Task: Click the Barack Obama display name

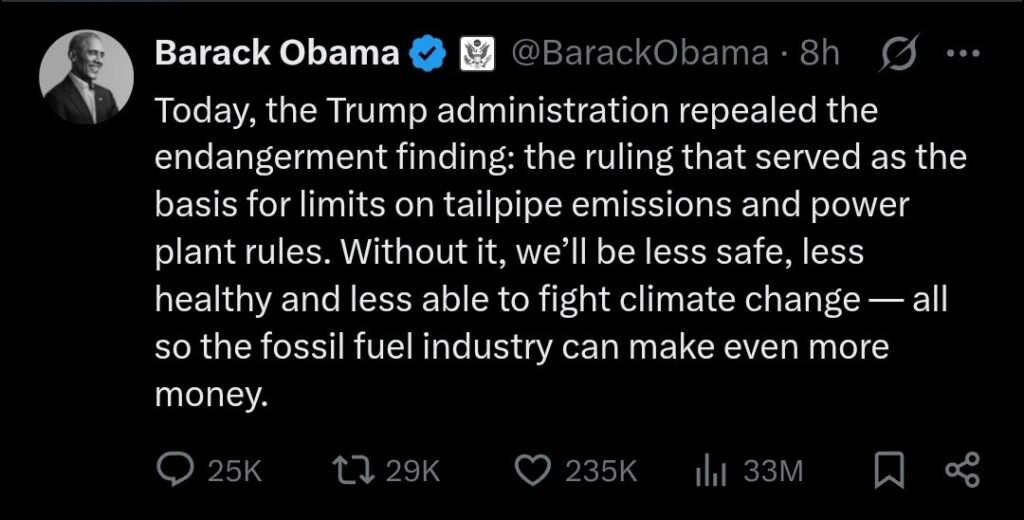Action: [277, 54]
